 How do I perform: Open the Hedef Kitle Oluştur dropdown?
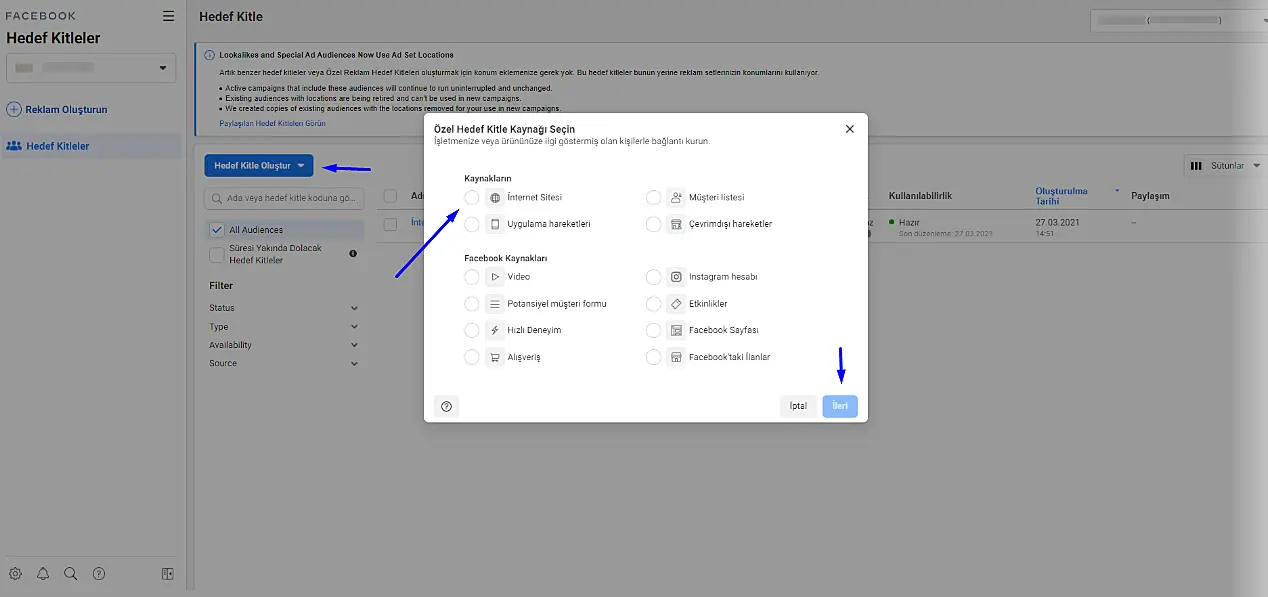pyautogui.click(x=259, y=166)
